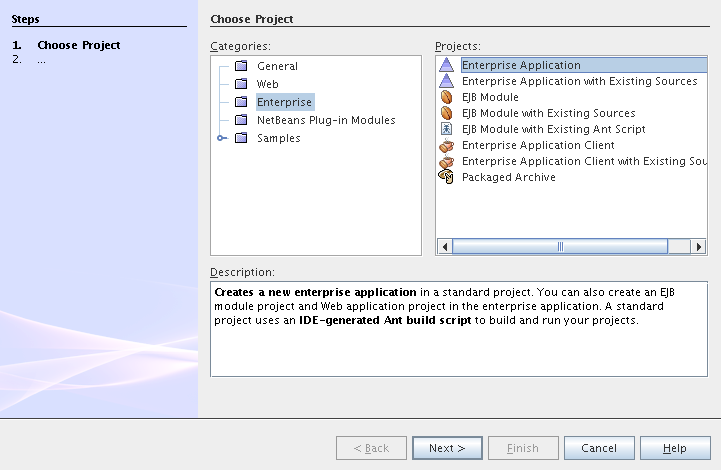This screenshot has height=470, width=721.
Task: Click the Enterprise Application Client icon
Action: (x=447, y=145)
